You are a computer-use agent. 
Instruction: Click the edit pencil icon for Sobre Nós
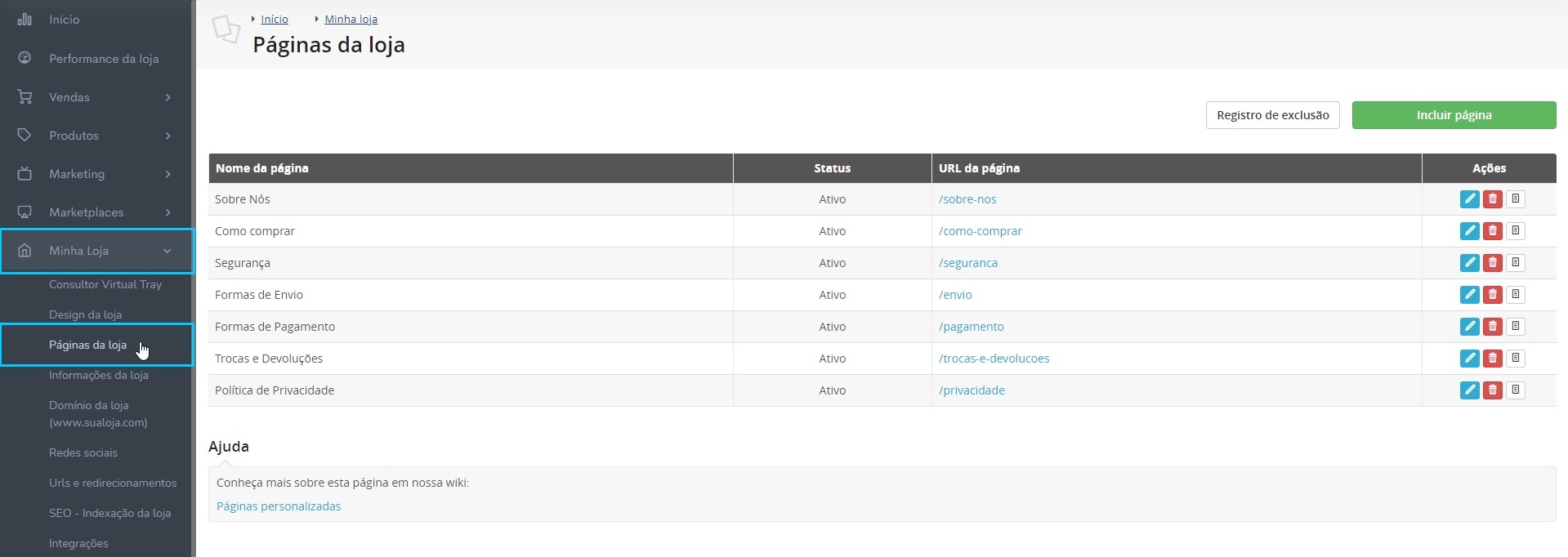[1469, 199]
